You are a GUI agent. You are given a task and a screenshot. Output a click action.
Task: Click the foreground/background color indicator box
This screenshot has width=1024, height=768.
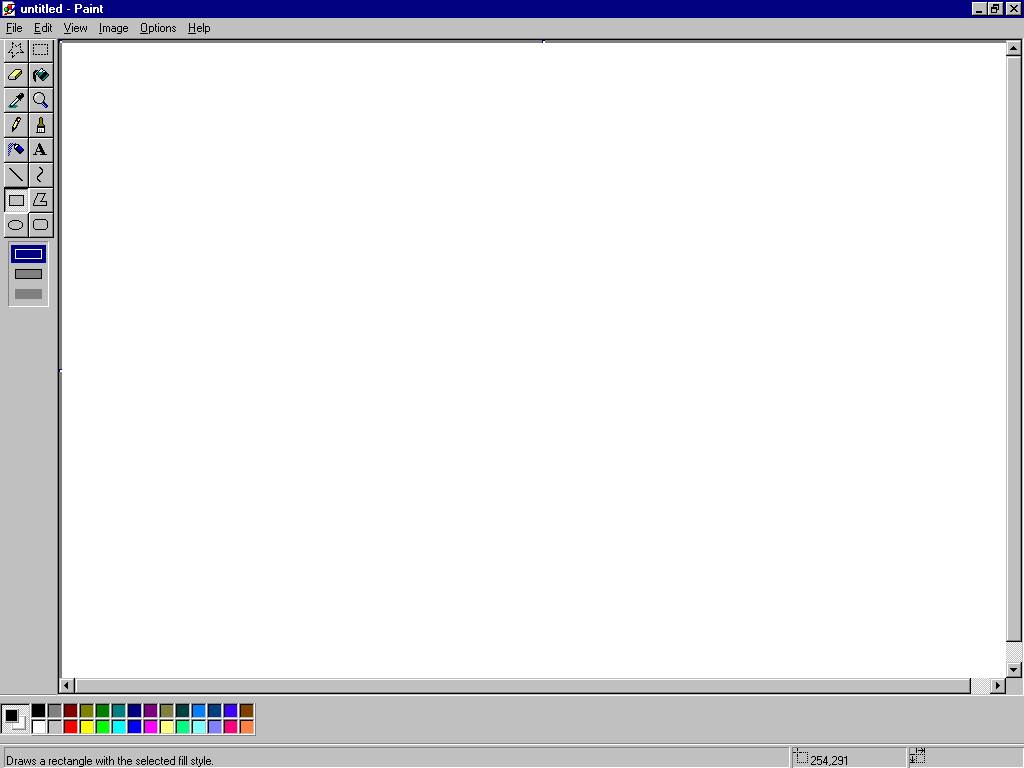[15, 719]
